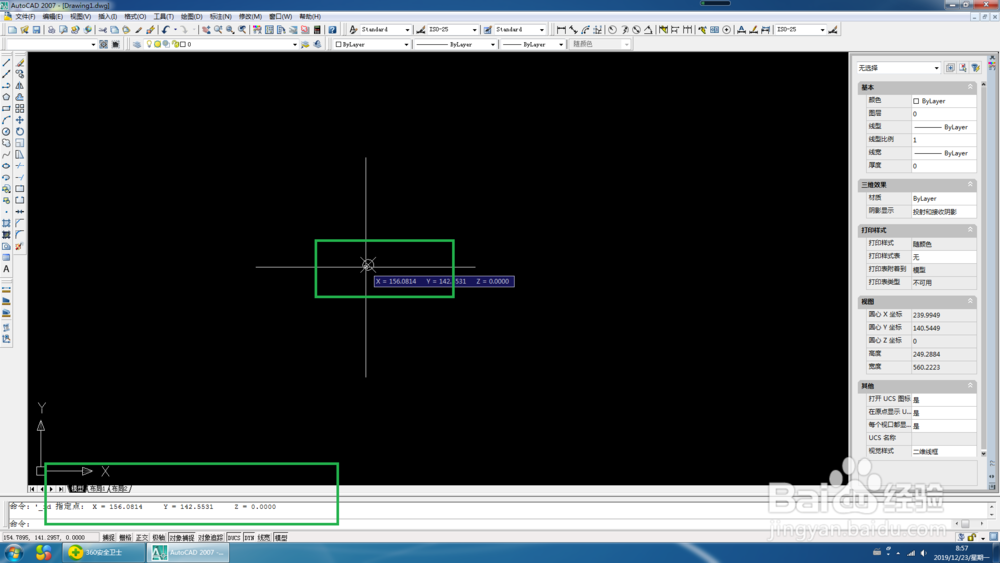Click the Cut scissors icon
Viewport: 1000px width, 563px height.
click(102, 30)
